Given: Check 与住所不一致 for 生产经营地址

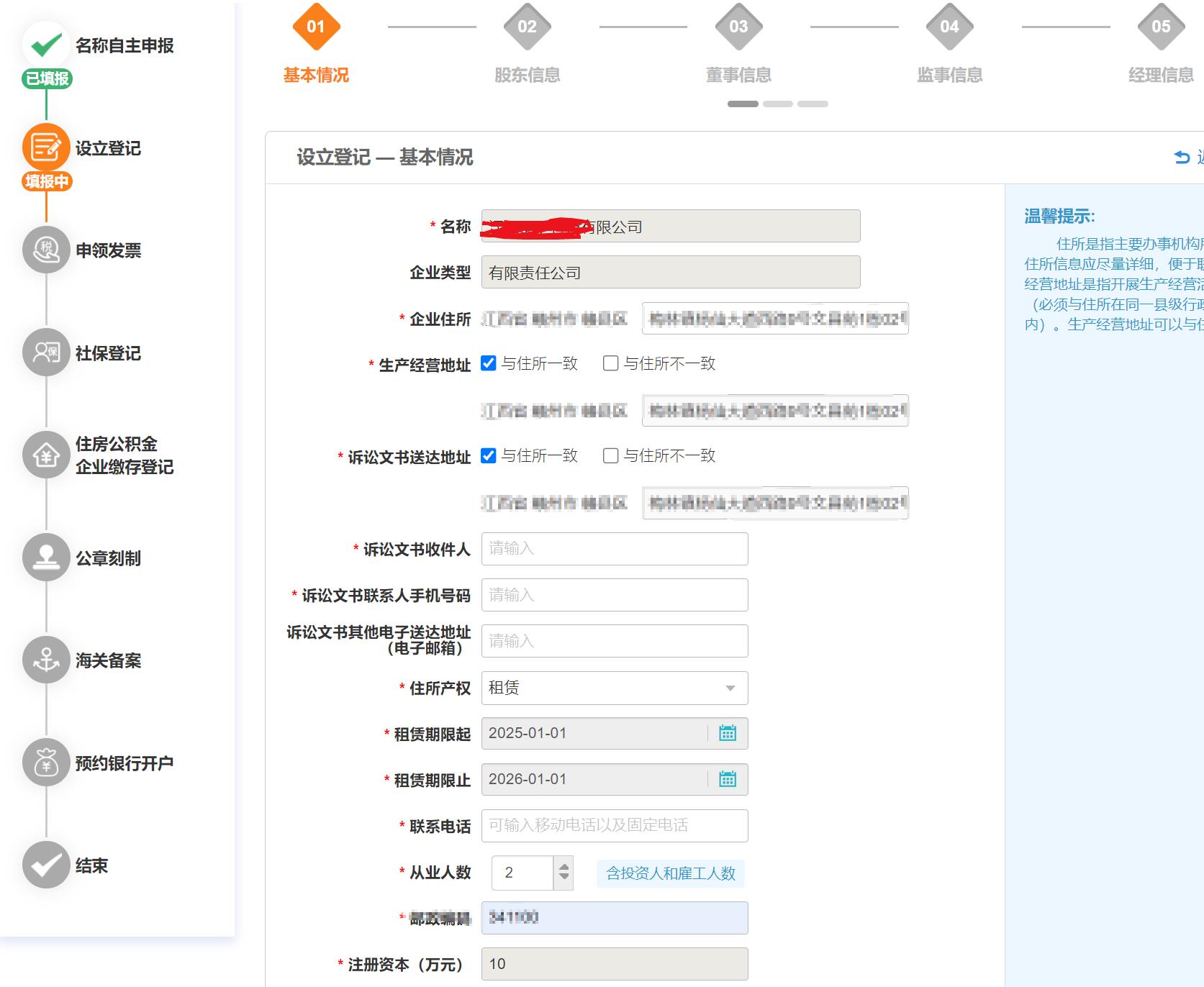Looking at the screenshot, I should click(610, 363).
